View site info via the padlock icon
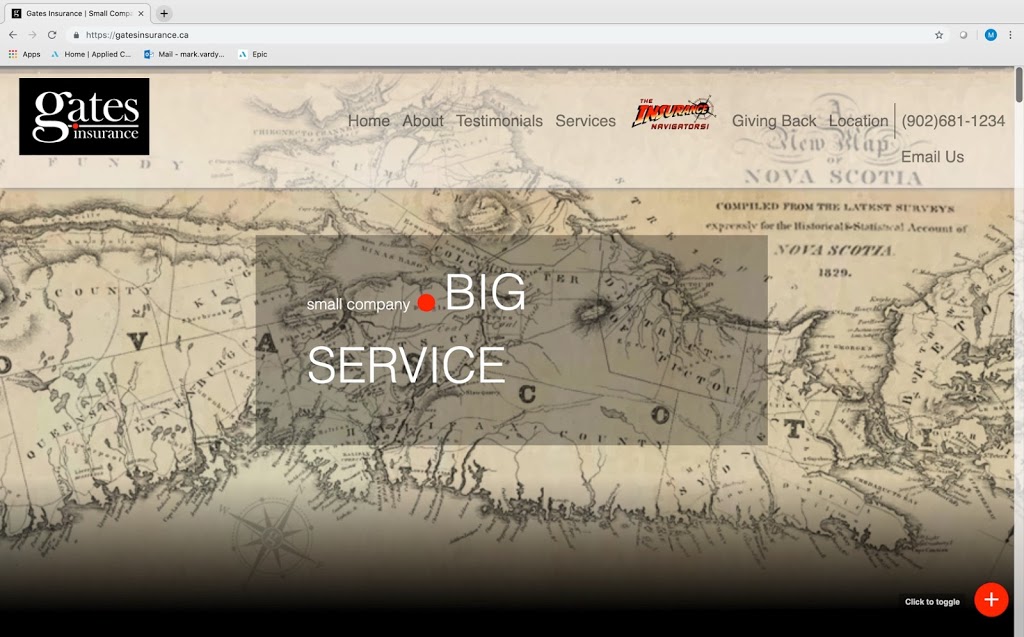This screenshot has width=1024, height=637. (76, 35)
